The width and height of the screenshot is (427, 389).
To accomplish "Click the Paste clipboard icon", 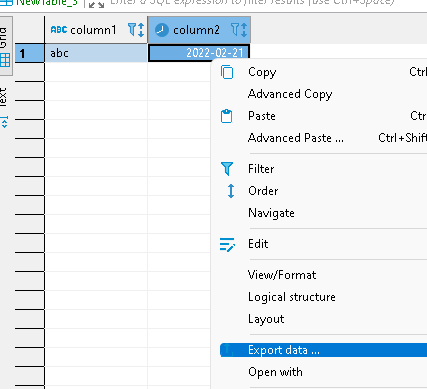I will point(227,116).
